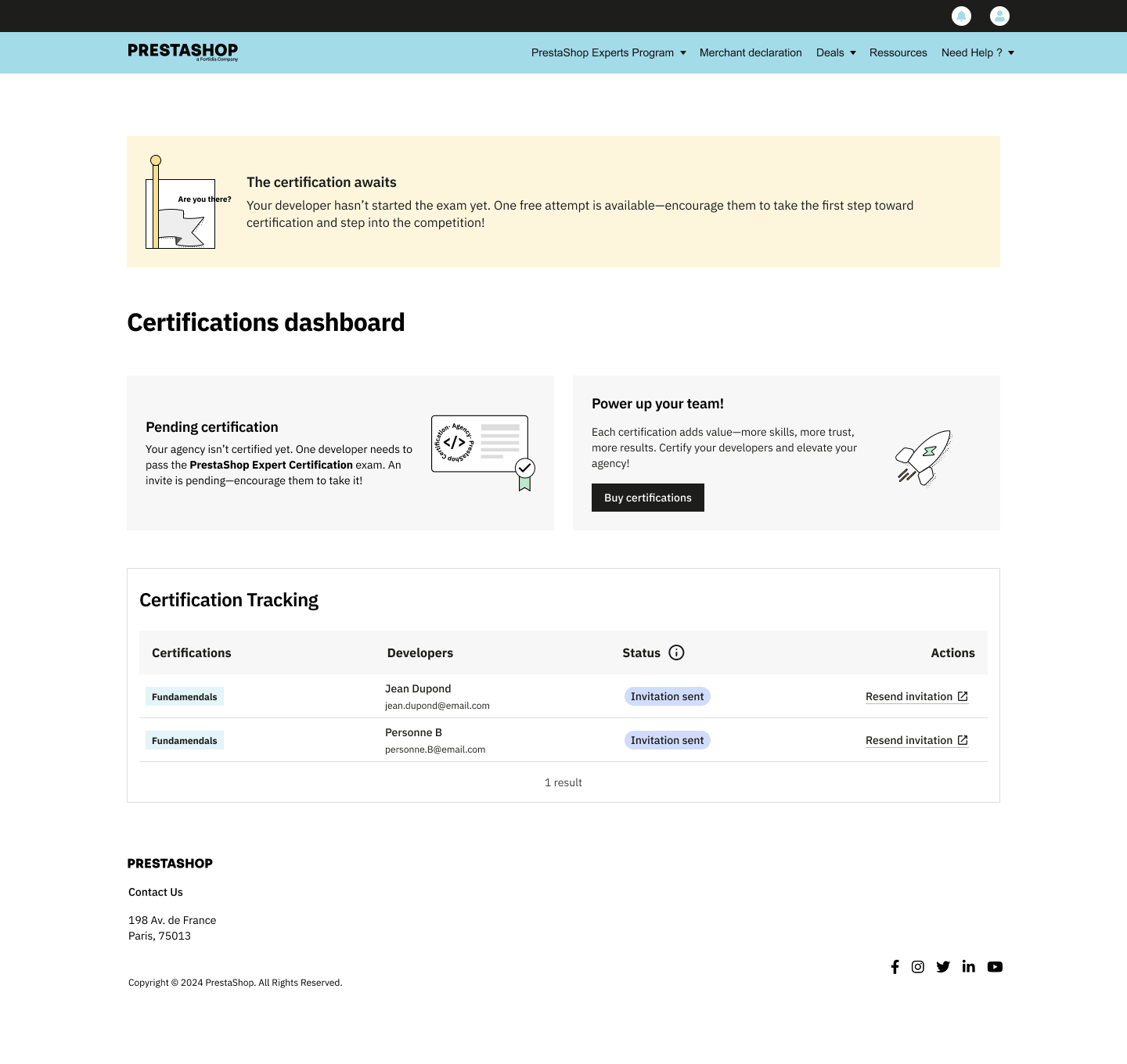Image resolution: width=1127 pixels, height=1064 pixels.
Task: Expand PrestaShop Experts Program menu
Action: pos(609,52)
